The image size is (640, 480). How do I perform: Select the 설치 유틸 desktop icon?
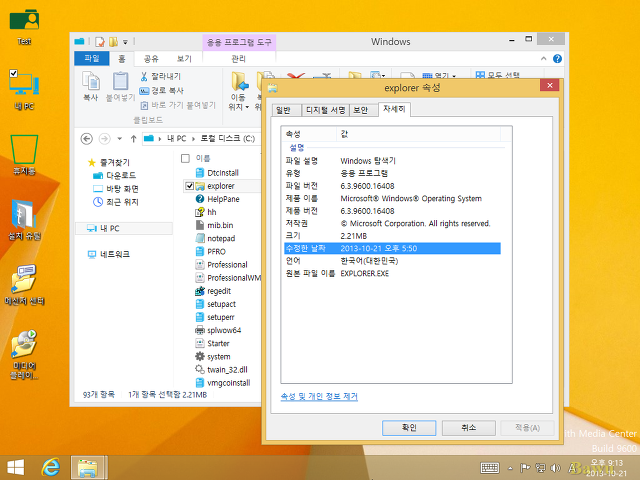(24, 220)
